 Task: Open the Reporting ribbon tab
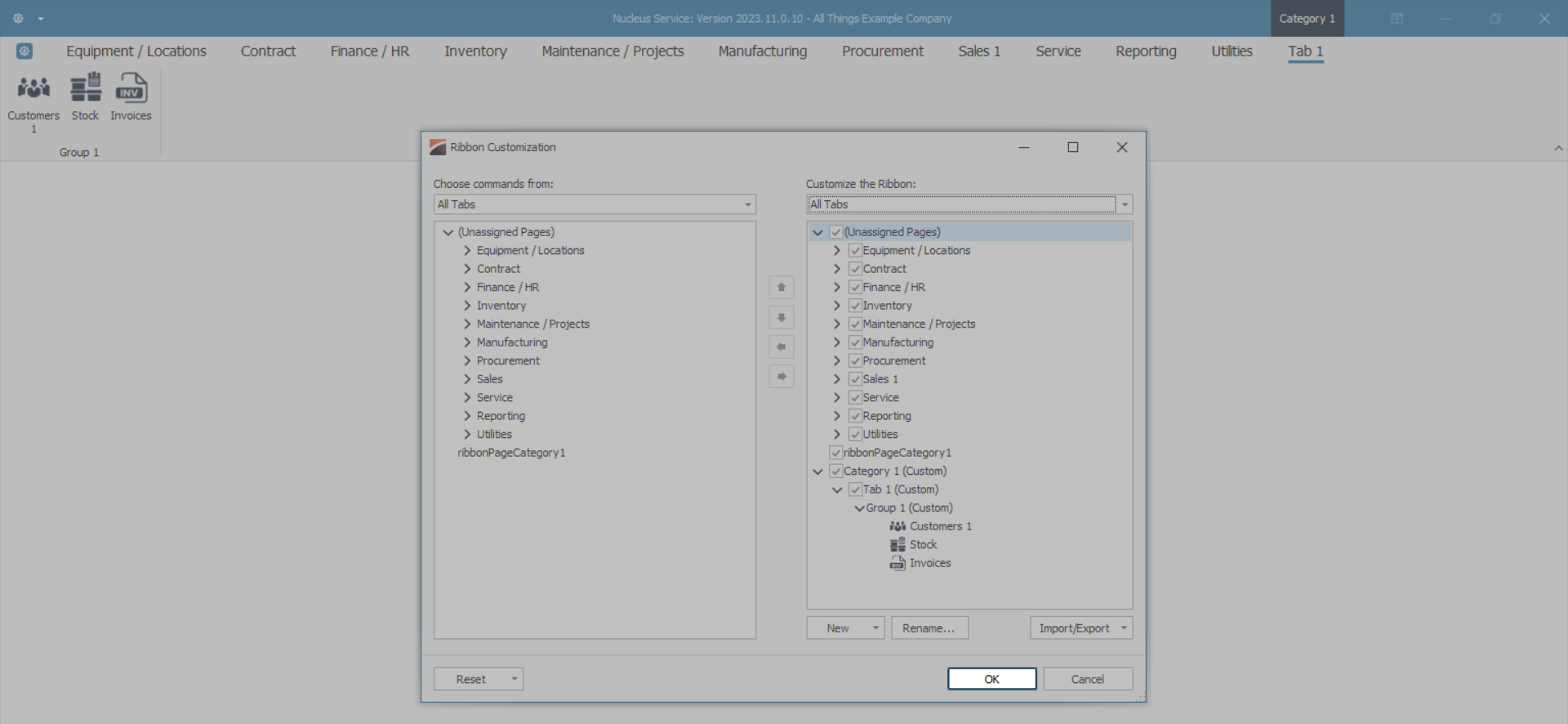click(1146, 51)
